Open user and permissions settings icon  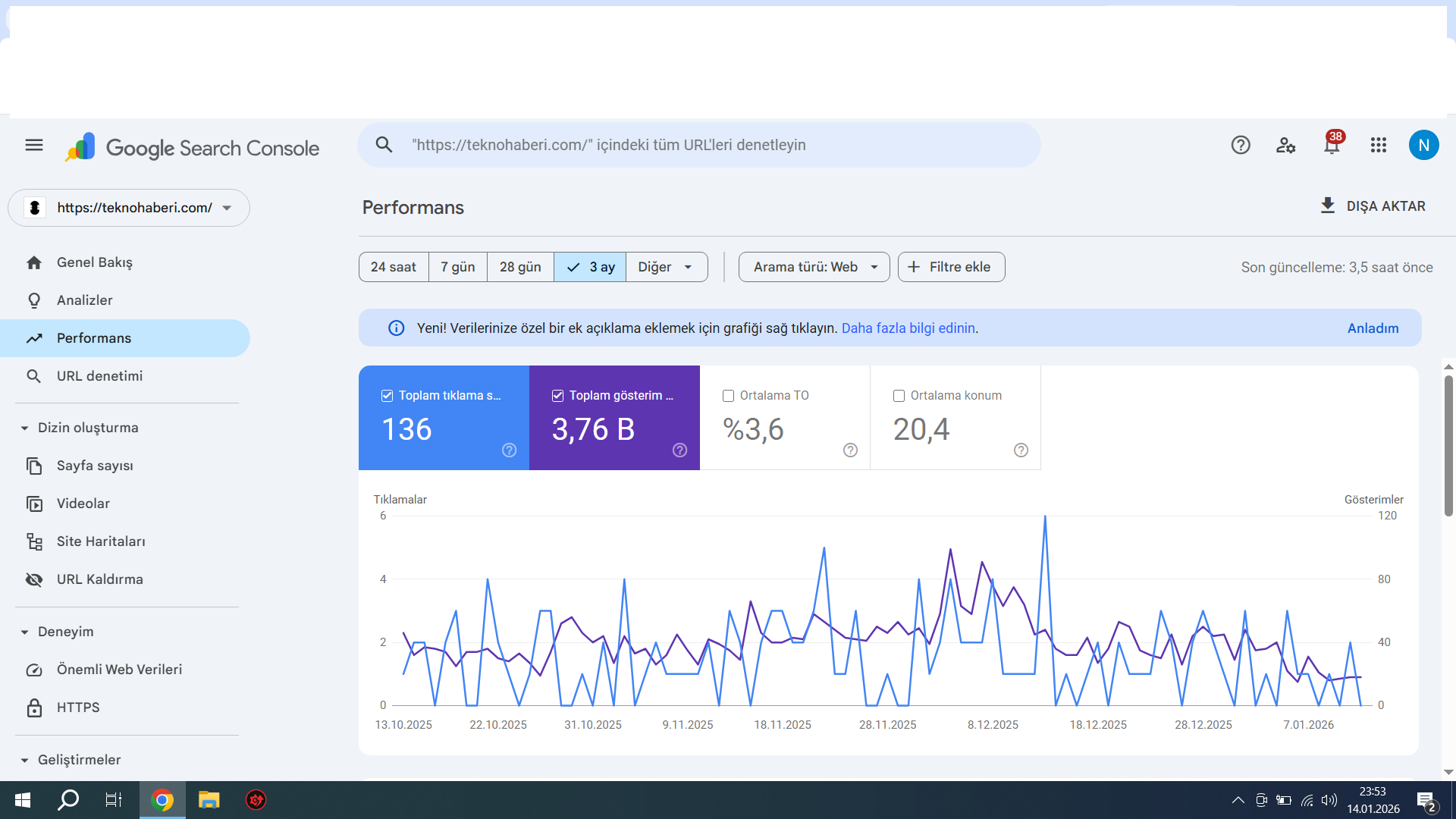point(1286,145)
